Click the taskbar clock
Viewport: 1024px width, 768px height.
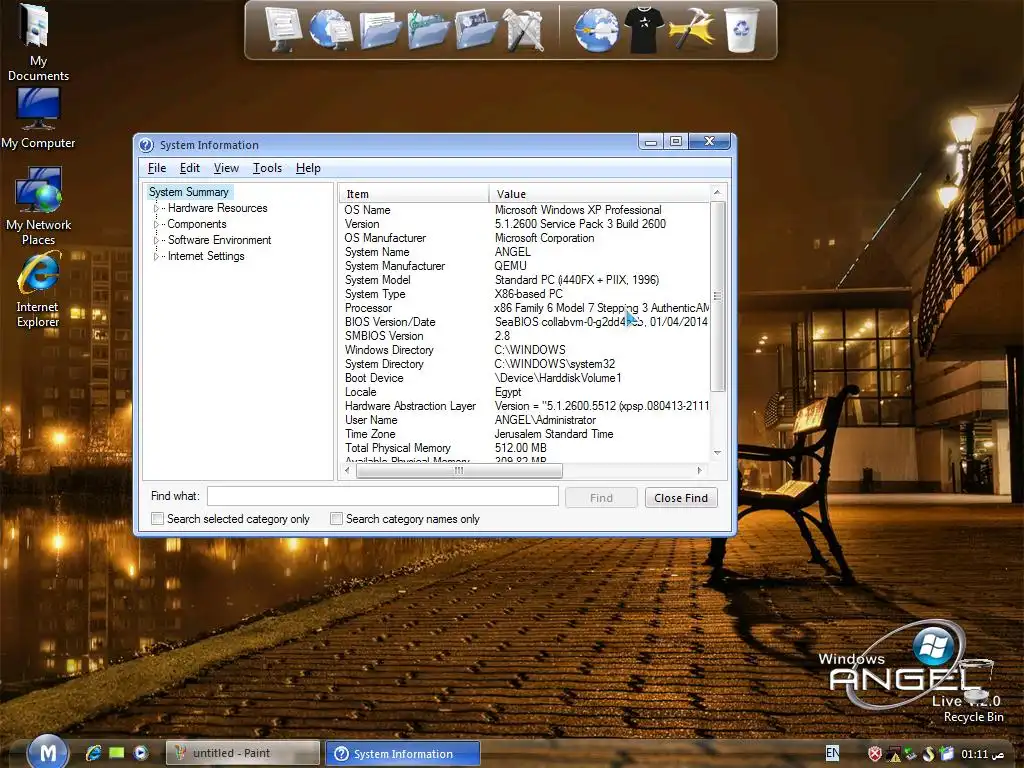click(982, 754)
